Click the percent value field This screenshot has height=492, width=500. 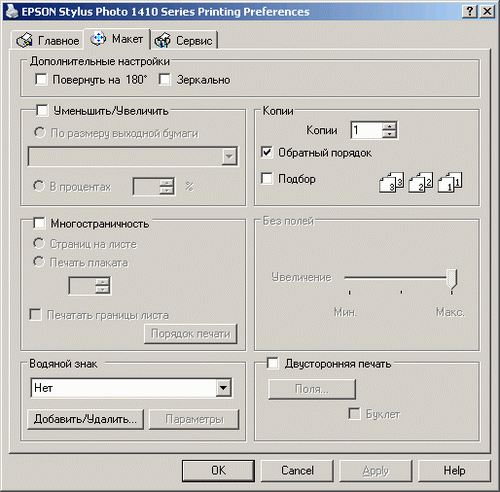147,187
